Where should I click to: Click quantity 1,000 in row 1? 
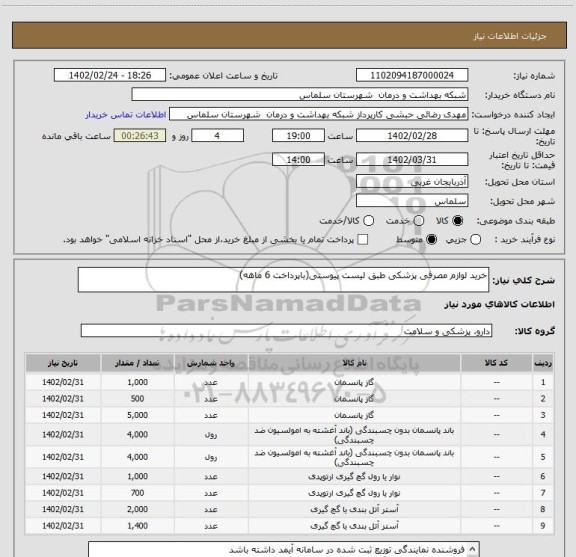137,382
